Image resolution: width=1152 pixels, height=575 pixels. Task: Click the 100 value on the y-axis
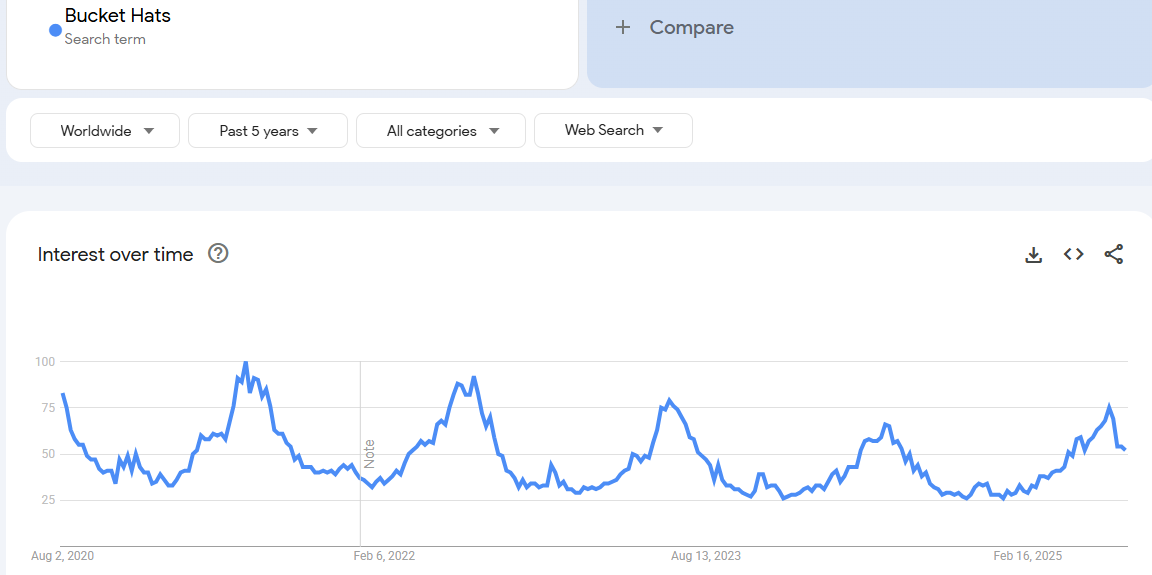pyautogui.click(x=44, y=361)
